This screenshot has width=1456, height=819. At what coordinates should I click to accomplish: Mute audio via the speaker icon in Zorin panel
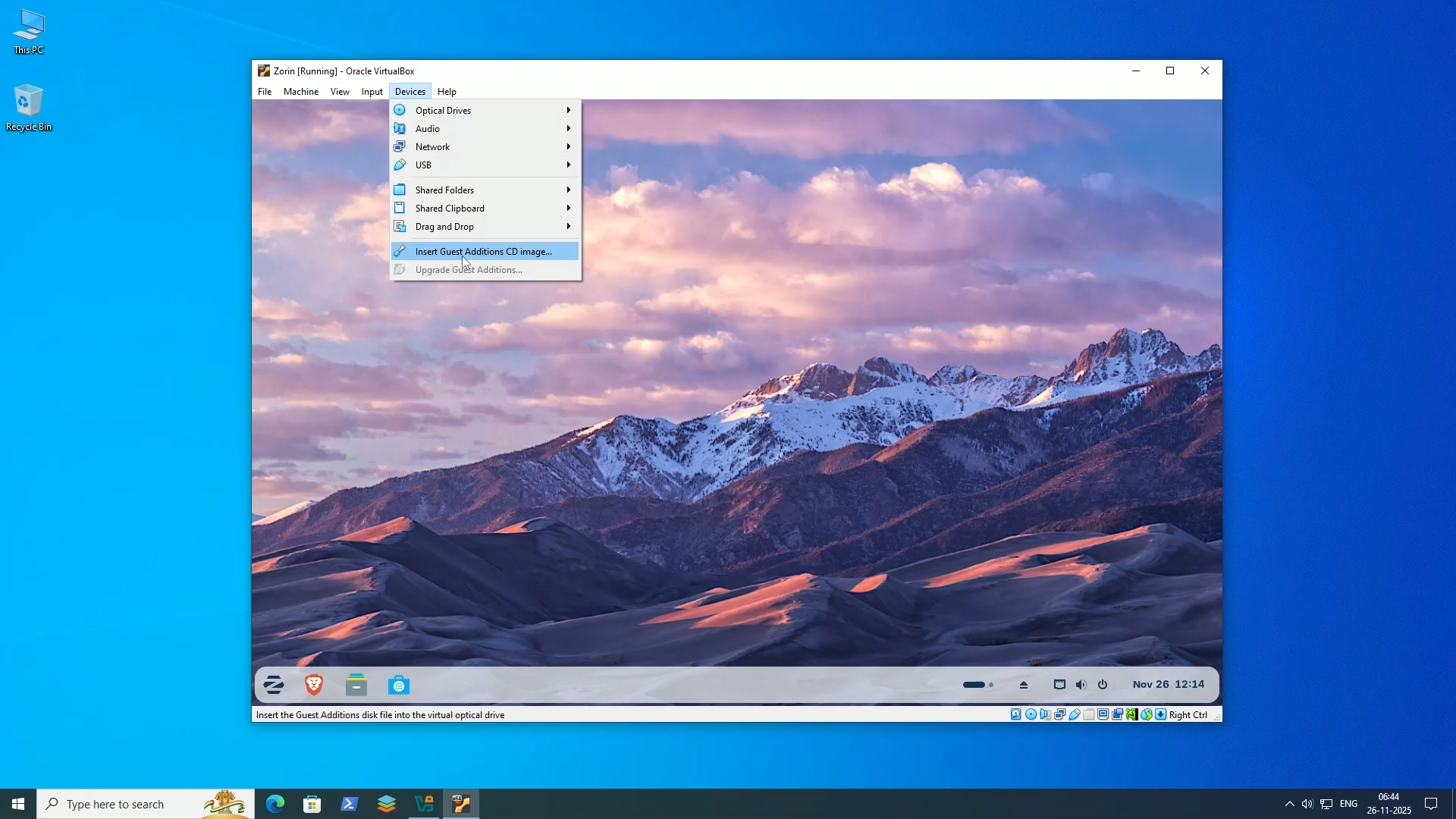coord(1080,685)
